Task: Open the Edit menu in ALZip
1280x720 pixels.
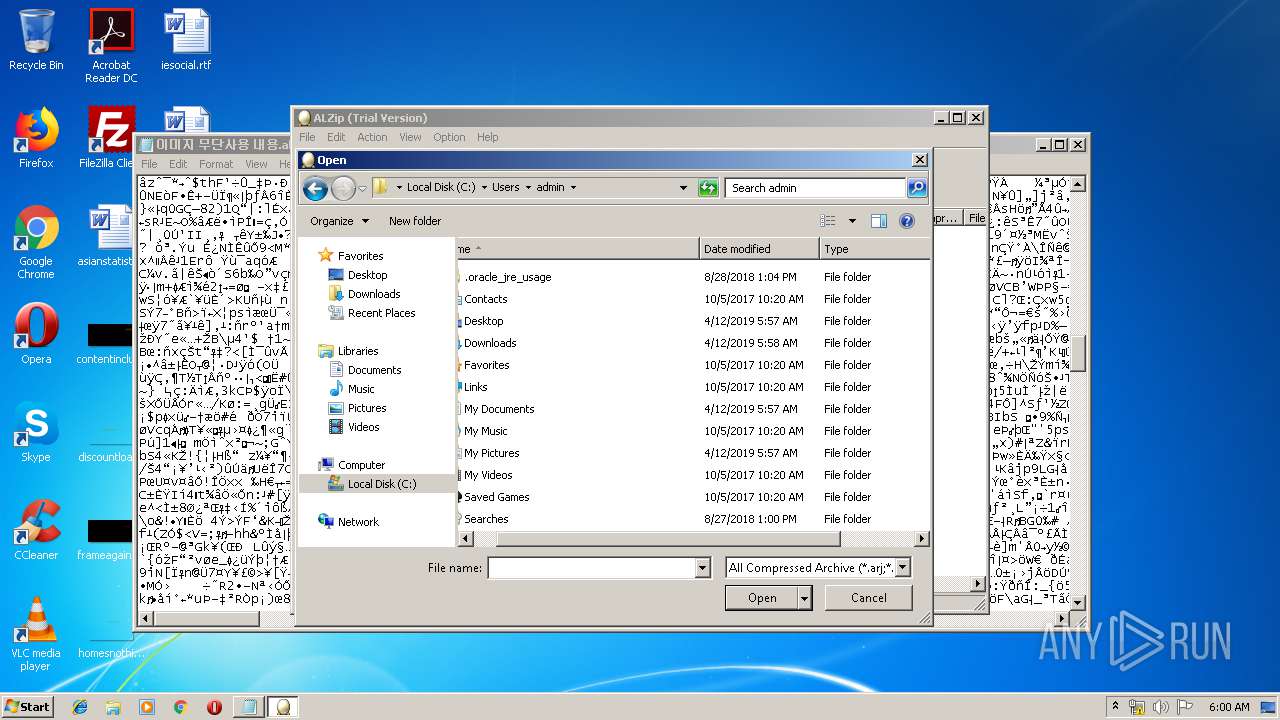Action: [x=336, y=137]
